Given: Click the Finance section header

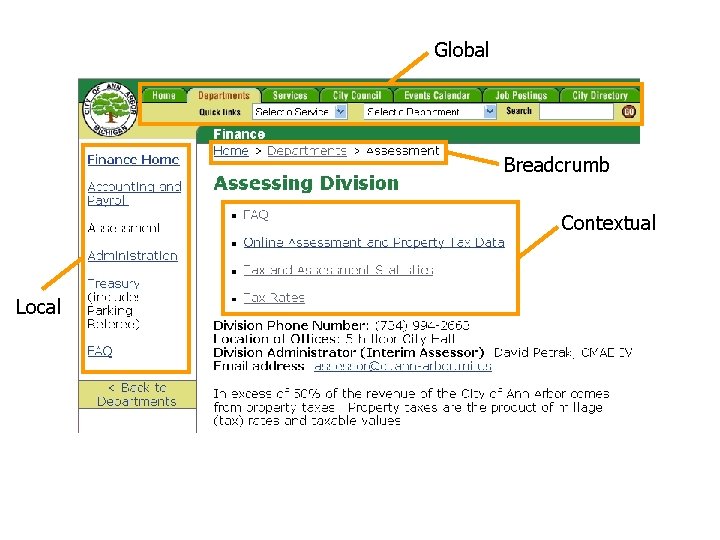Looking at the screenshot, I should (x=239, y=134).
